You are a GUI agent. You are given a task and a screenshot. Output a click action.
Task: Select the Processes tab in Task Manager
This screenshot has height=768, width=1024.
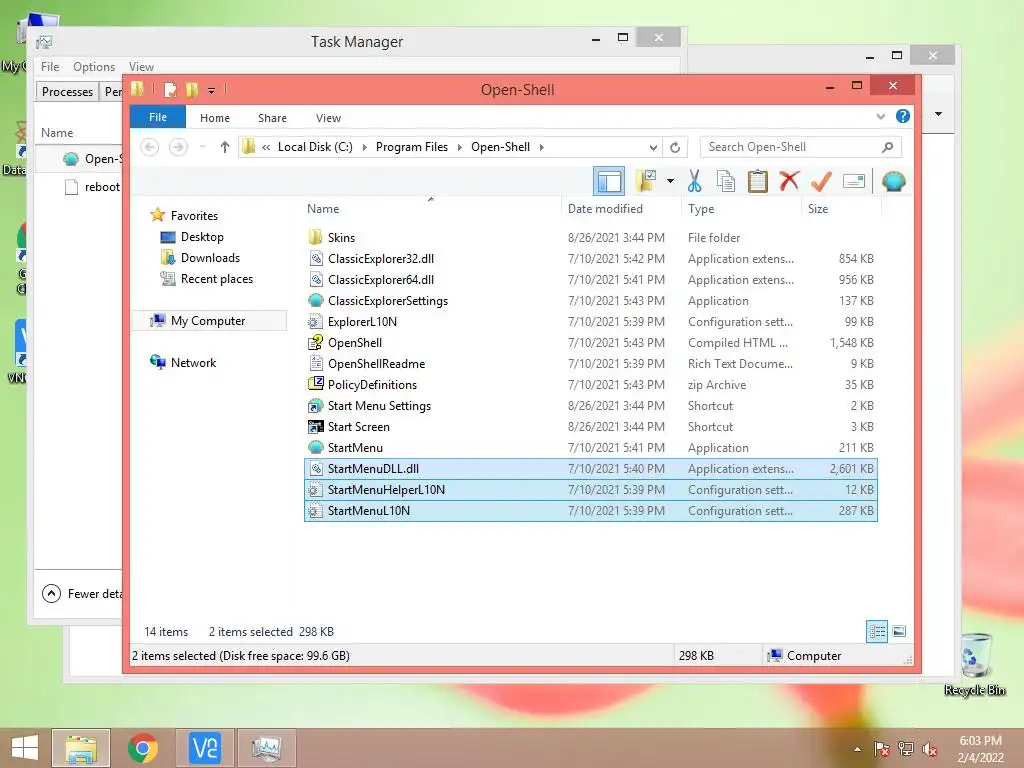[67, 91]
